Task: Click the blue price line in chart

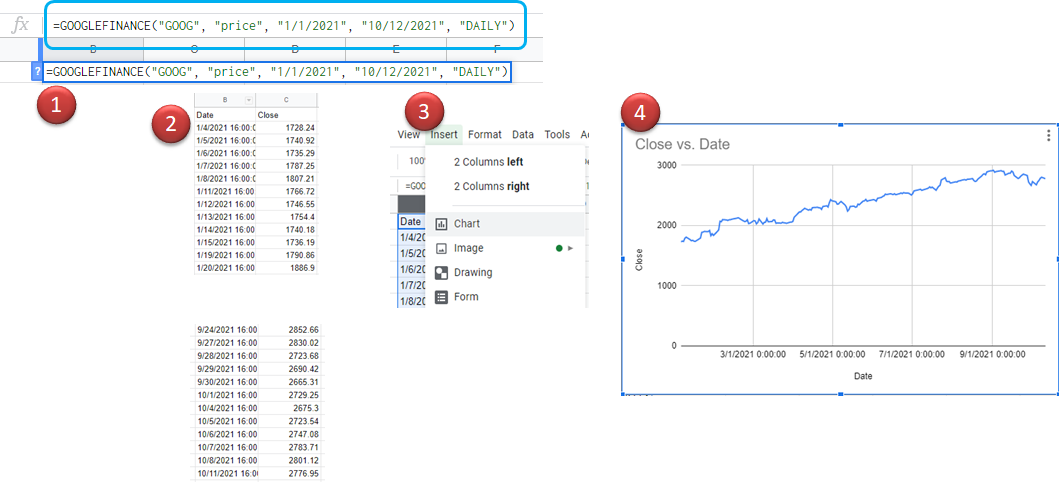Action: (864, 204)
